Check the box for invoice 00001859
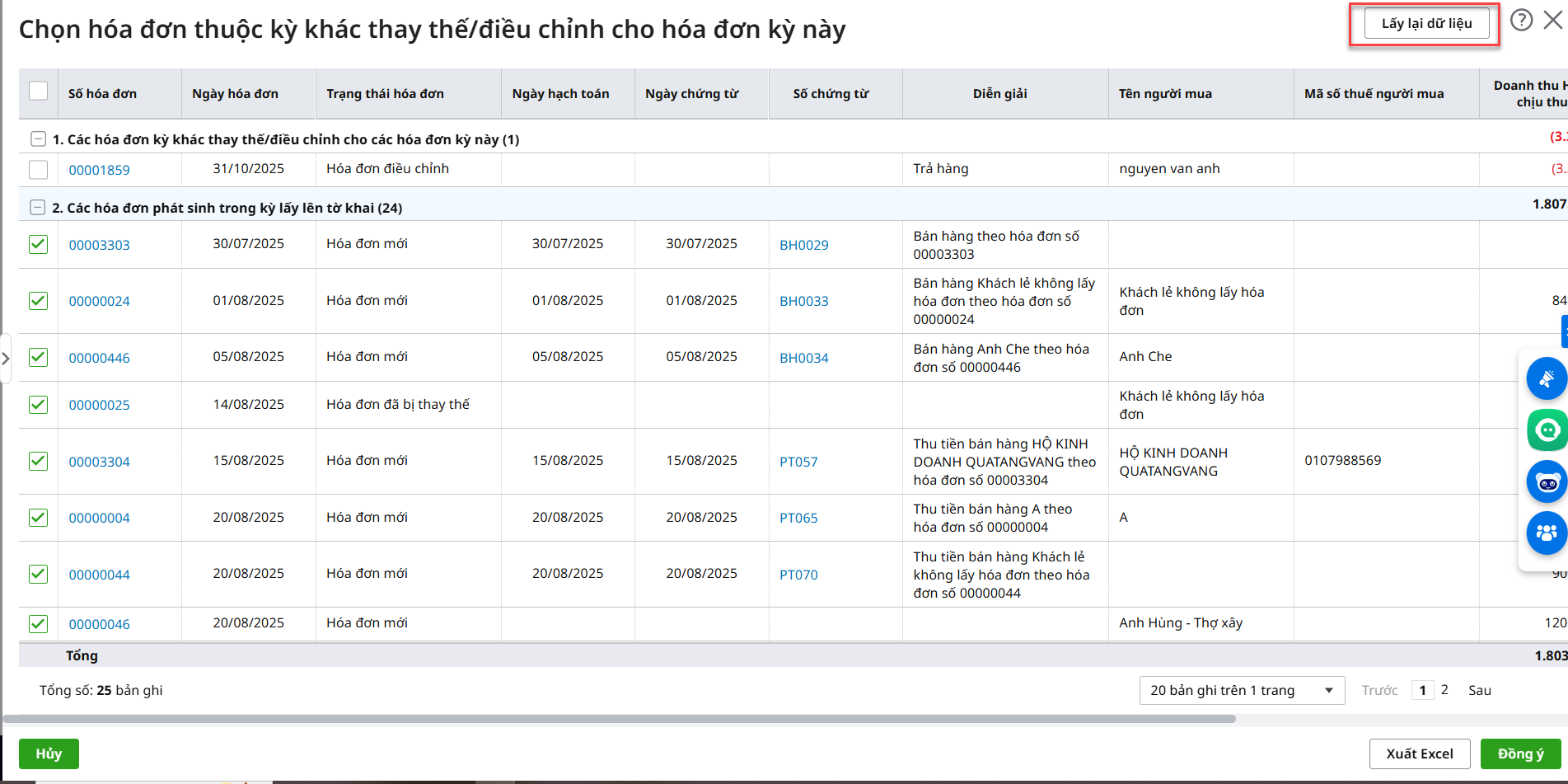 pyautogui.click(x=39, y=170)
